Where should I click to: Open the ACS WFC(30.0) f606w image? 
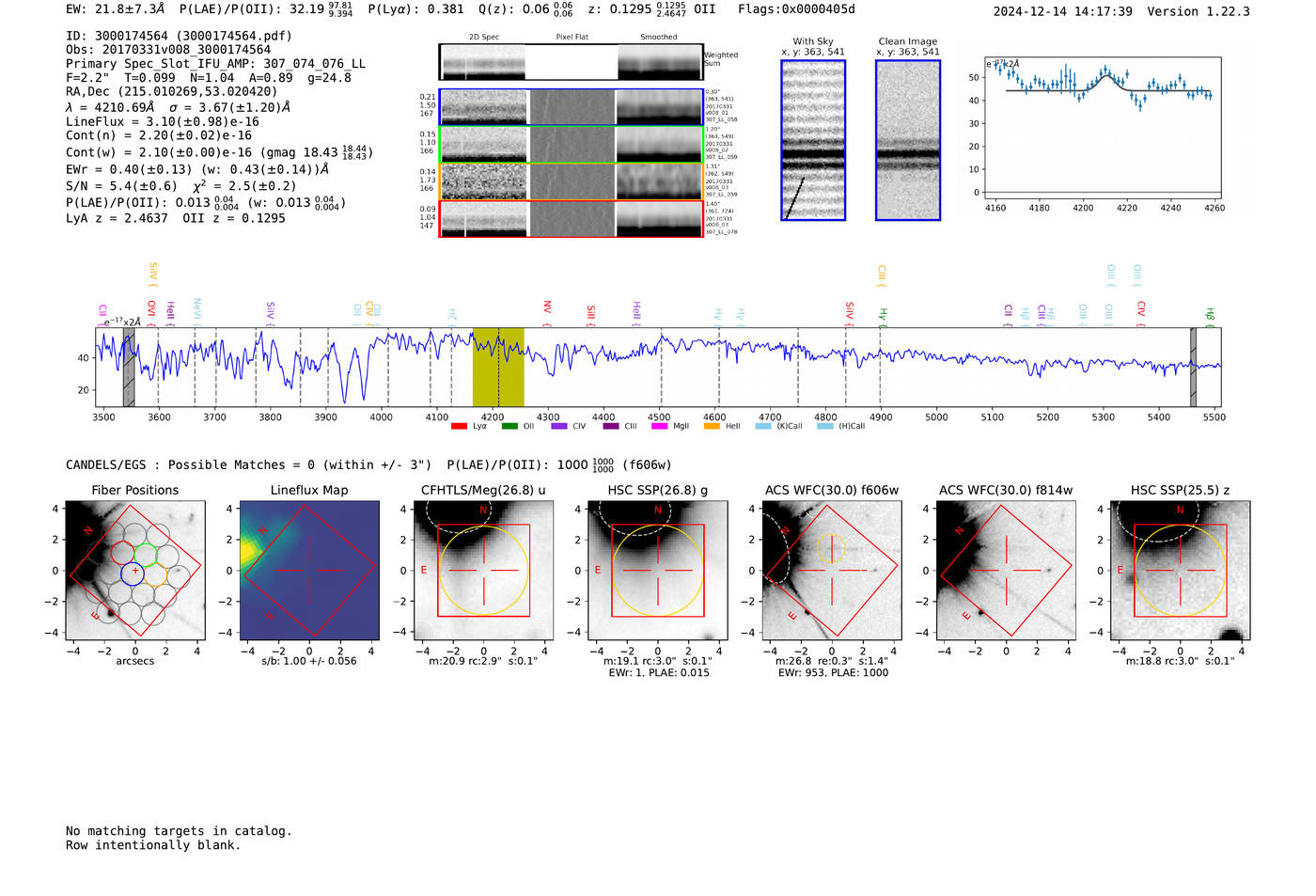pos(832,571)
